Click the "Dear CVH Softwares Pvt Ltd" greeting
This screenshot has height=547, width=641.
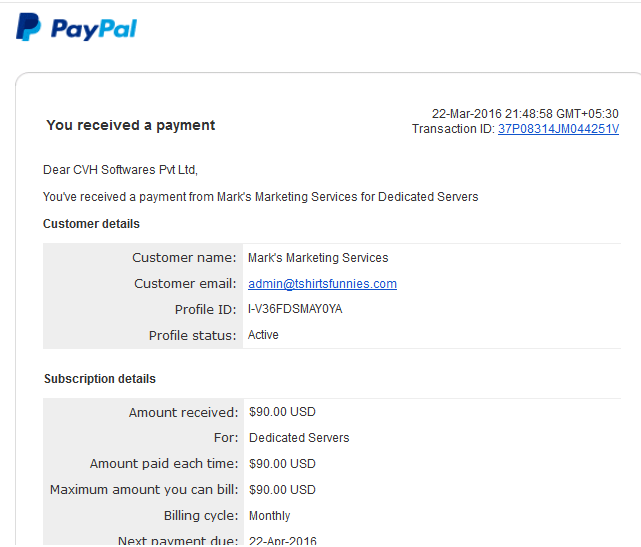click(114, 170)
